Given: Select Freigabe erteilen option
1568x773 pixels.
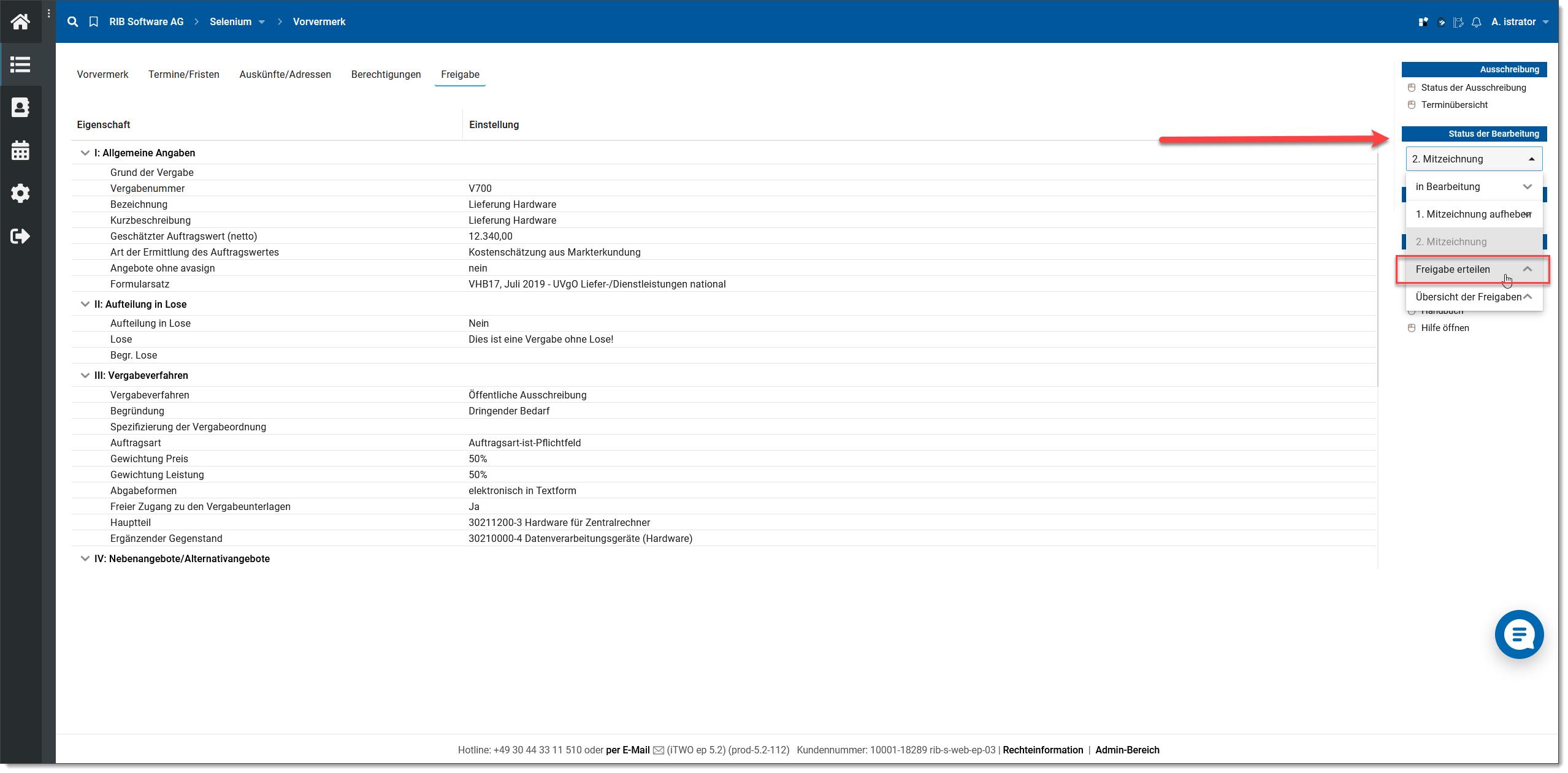Looking at the screenshot, I should click(1452, 270).
